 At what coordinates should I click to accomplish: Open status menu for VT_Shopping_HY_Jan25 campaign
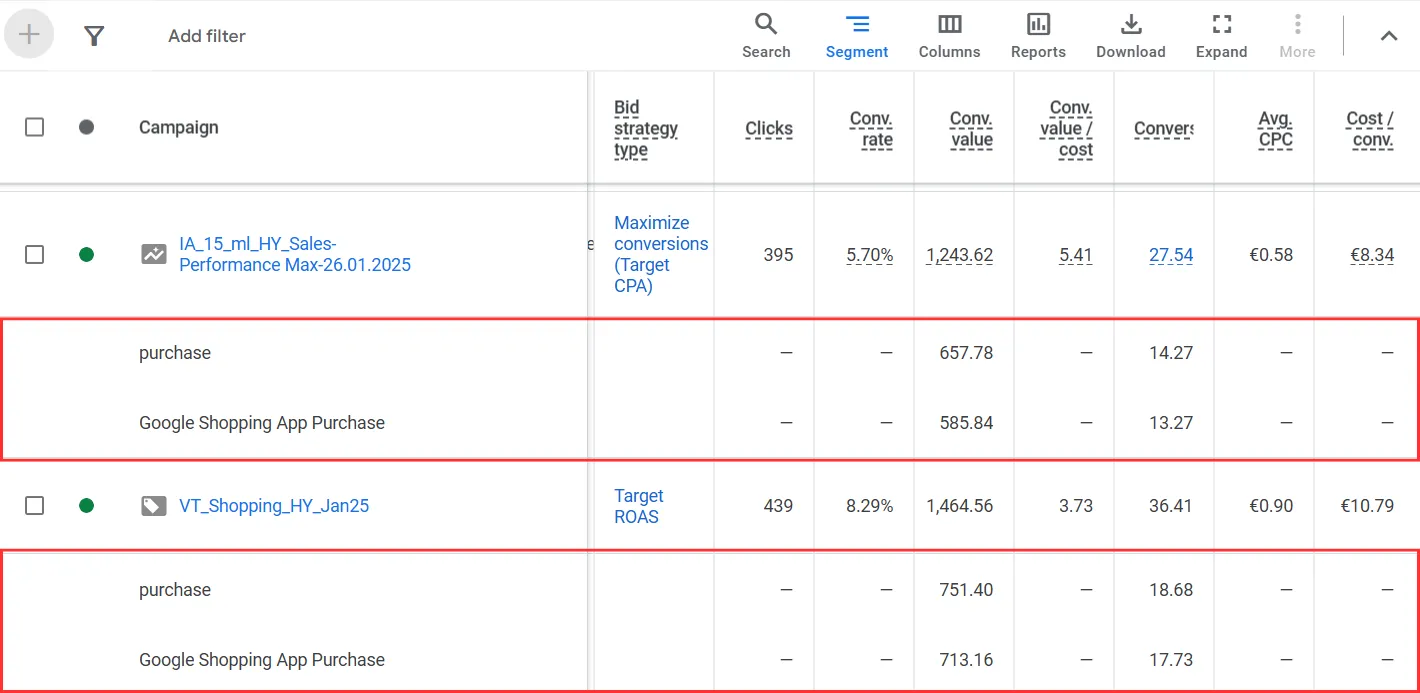86,505
